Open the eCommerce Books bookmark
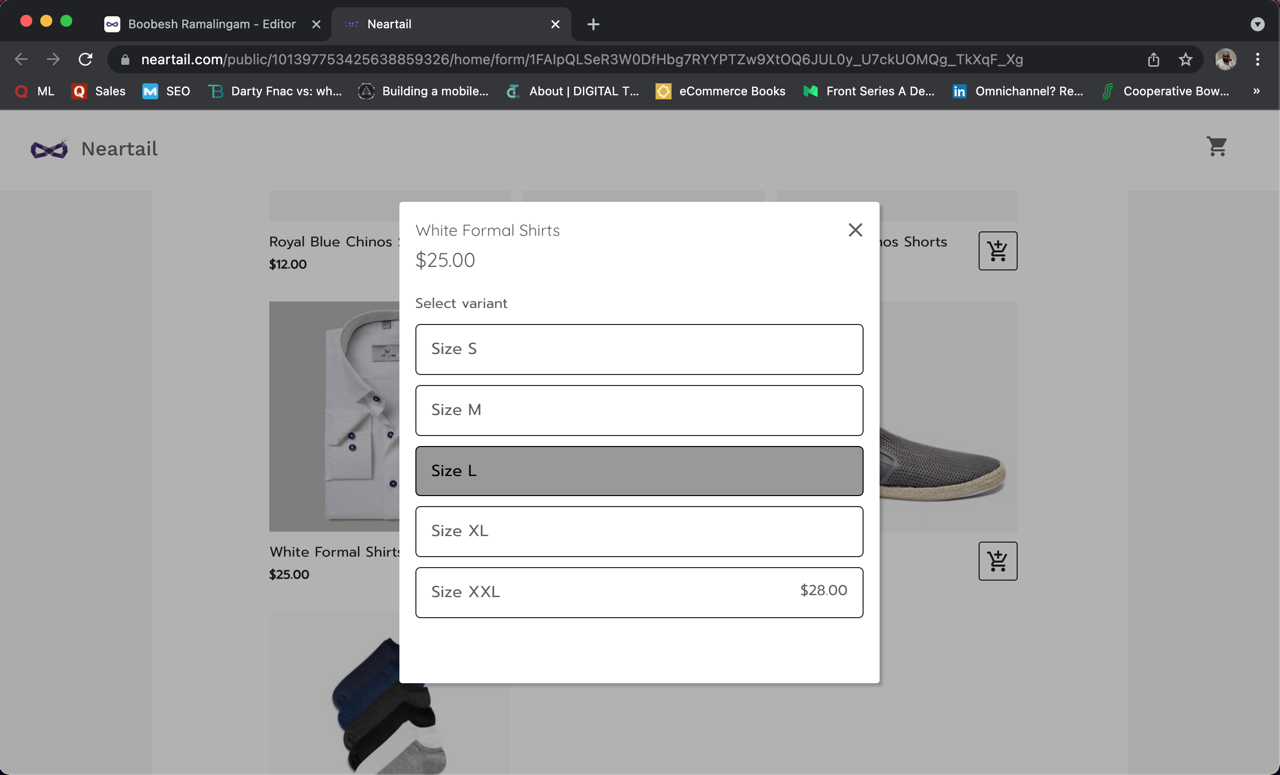Viewport: 1280px width, 775px height. tap(720, 91)
